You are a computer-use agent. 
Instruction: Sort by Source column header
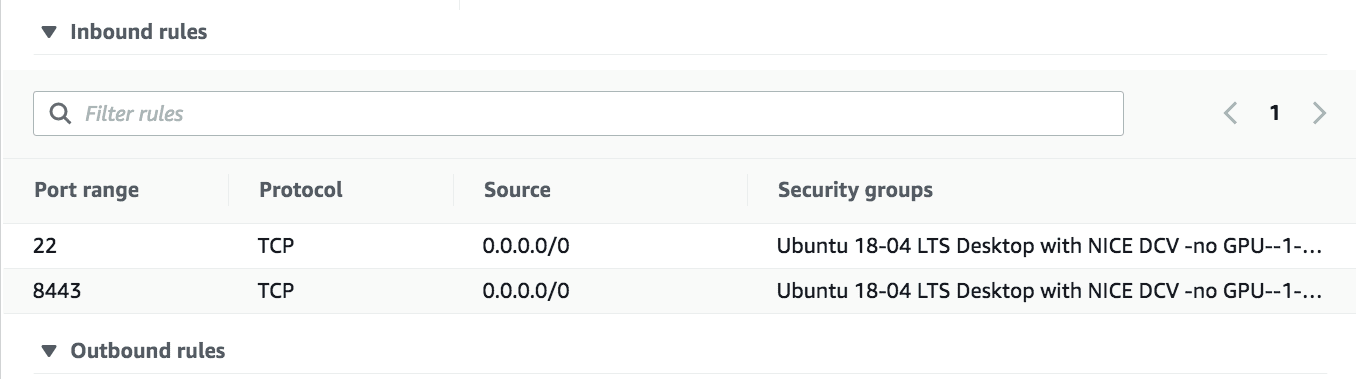517,190
